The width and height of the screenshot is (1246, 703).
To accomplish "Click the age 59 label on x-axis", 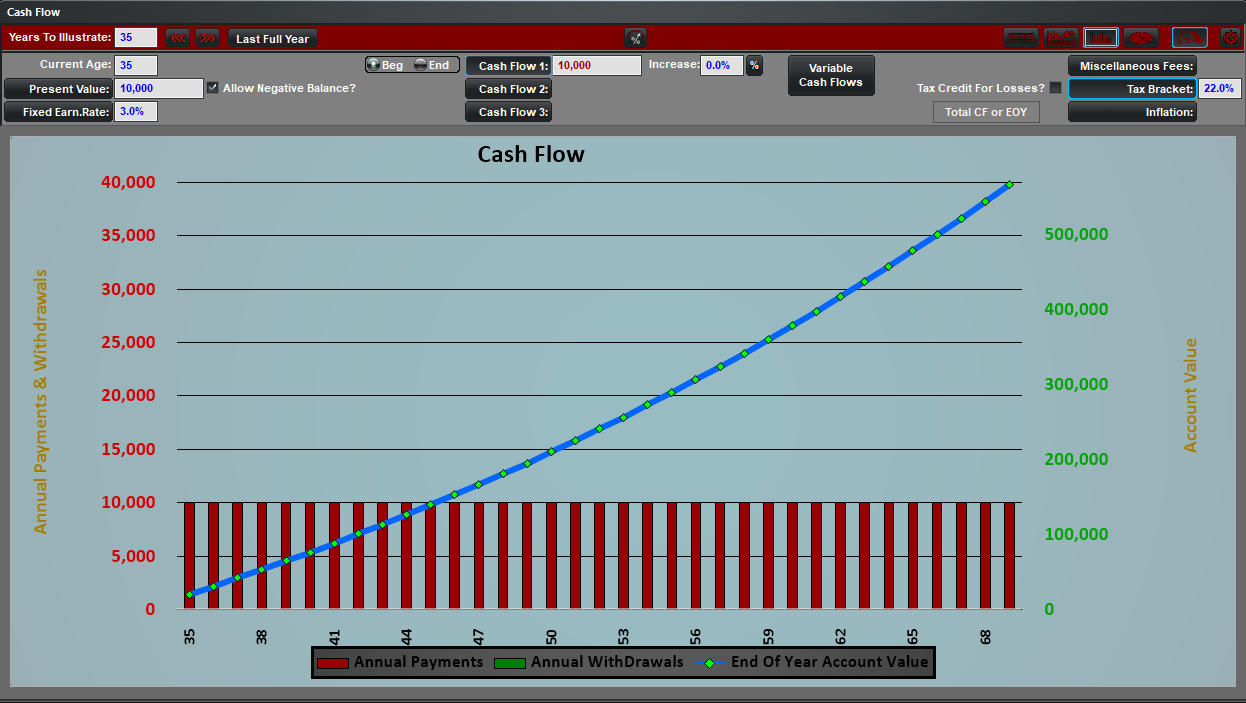I will (x=768, y=636).
